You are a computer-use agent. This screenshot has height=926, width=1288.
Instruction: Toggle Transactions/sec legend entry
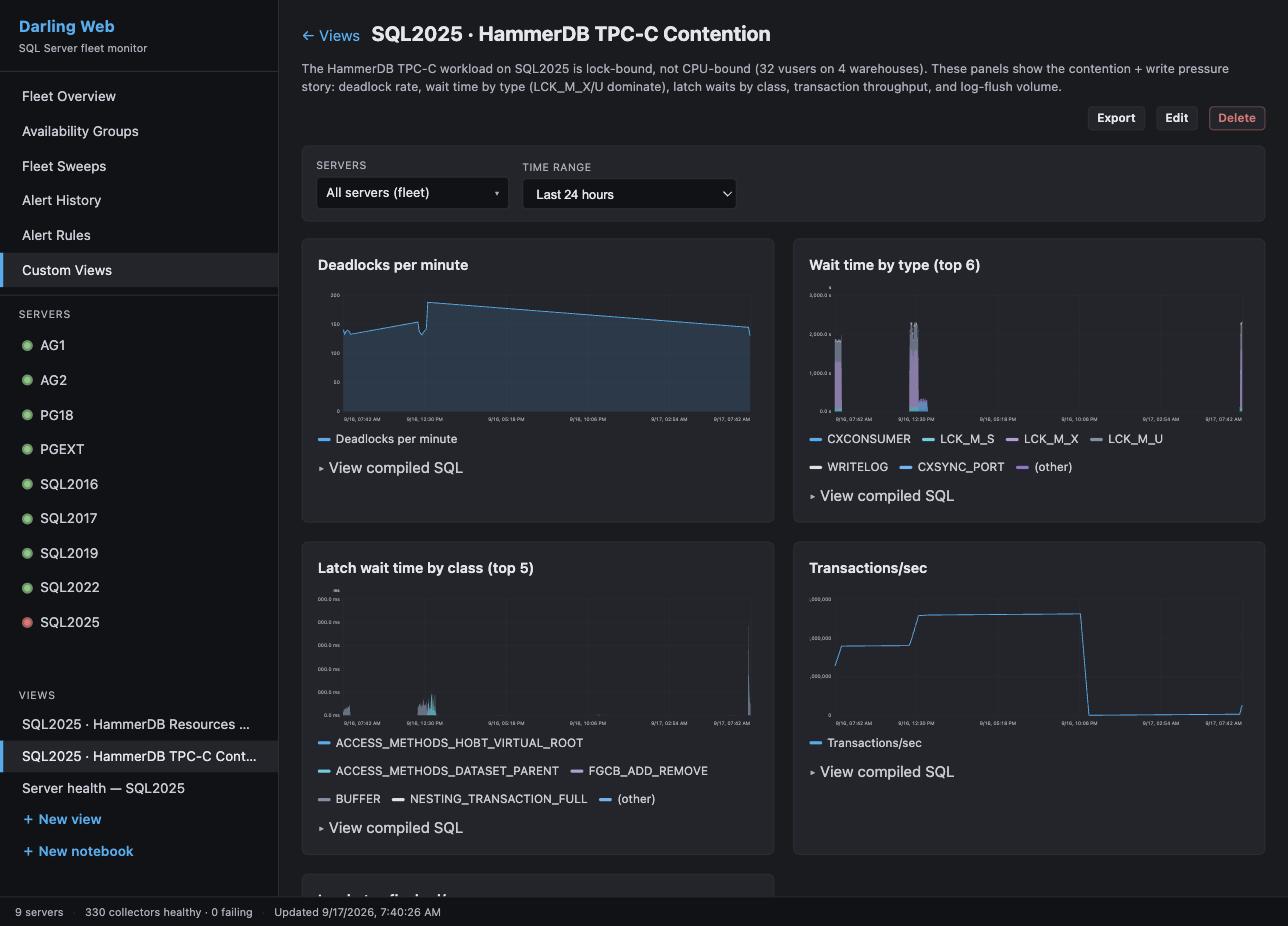[x=865, y=743]
